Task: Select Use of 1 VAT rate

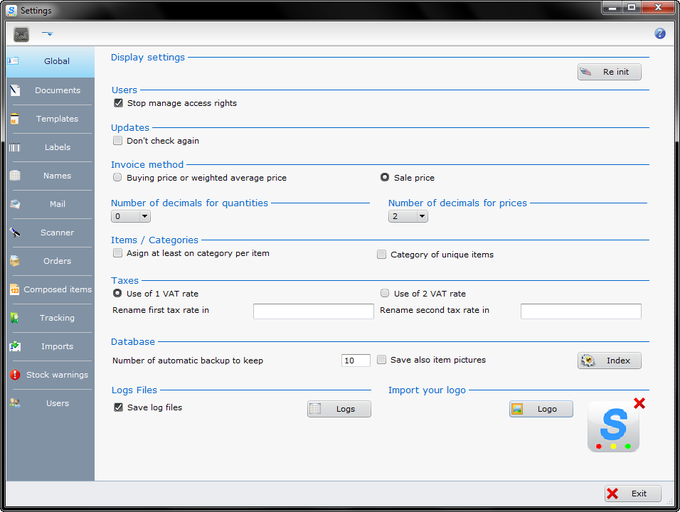Action: (x=117, y=294)
